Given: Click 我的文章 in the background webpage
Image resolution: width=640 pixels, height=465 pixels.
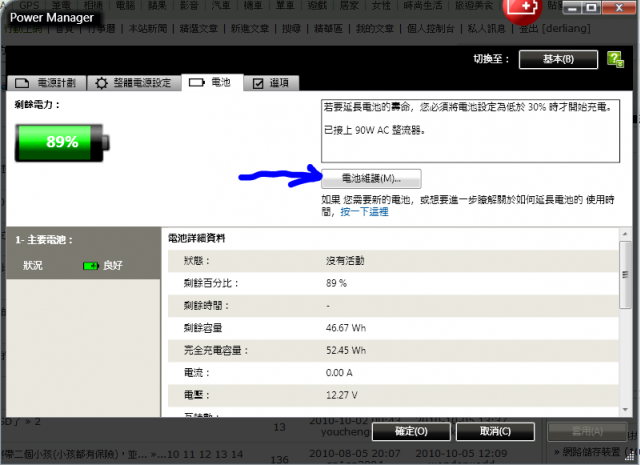Looking at the screenshot, I should (x=375, y=29).
